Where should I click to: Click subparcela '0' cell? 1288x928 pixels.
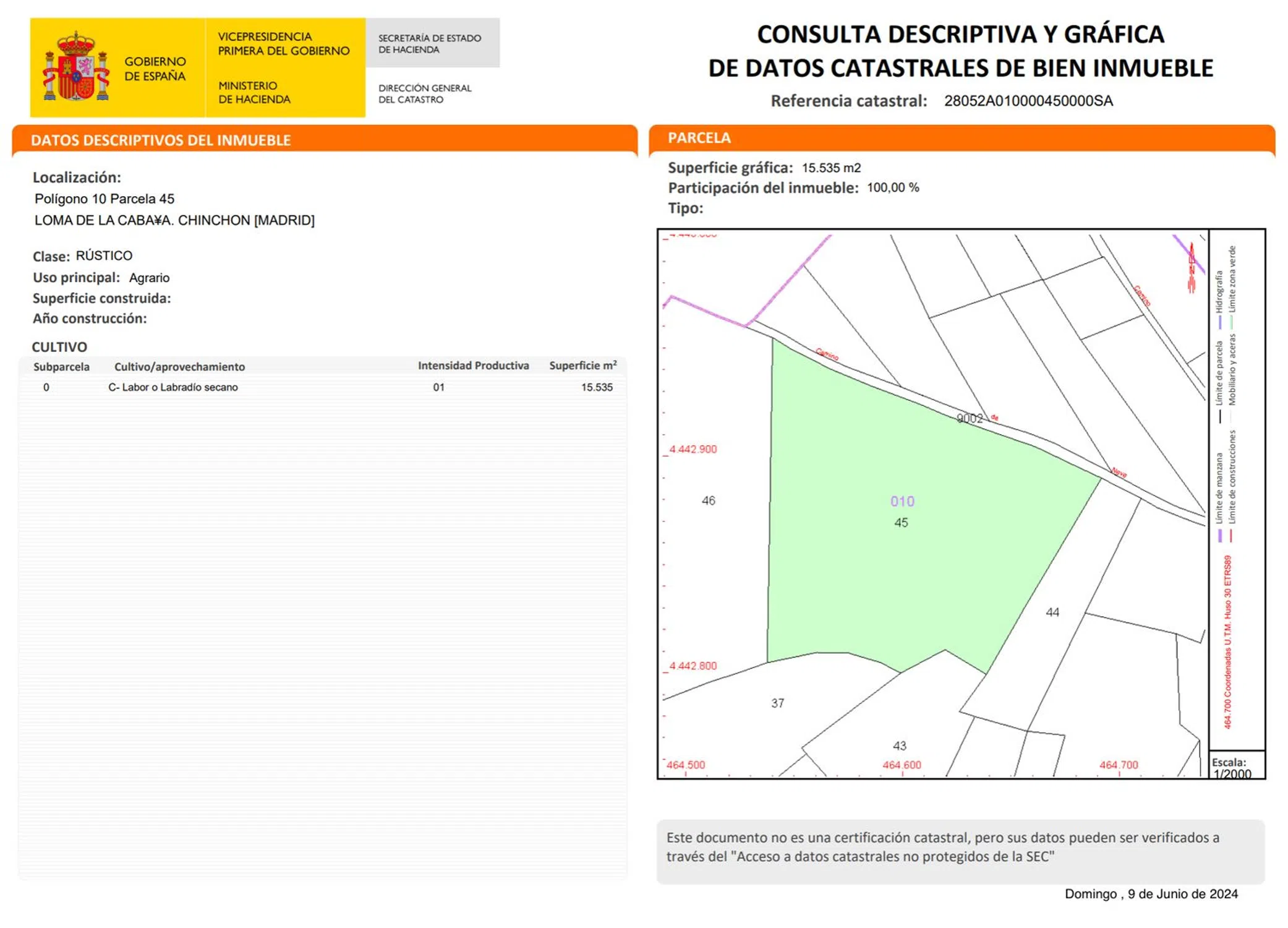point(46,387)
